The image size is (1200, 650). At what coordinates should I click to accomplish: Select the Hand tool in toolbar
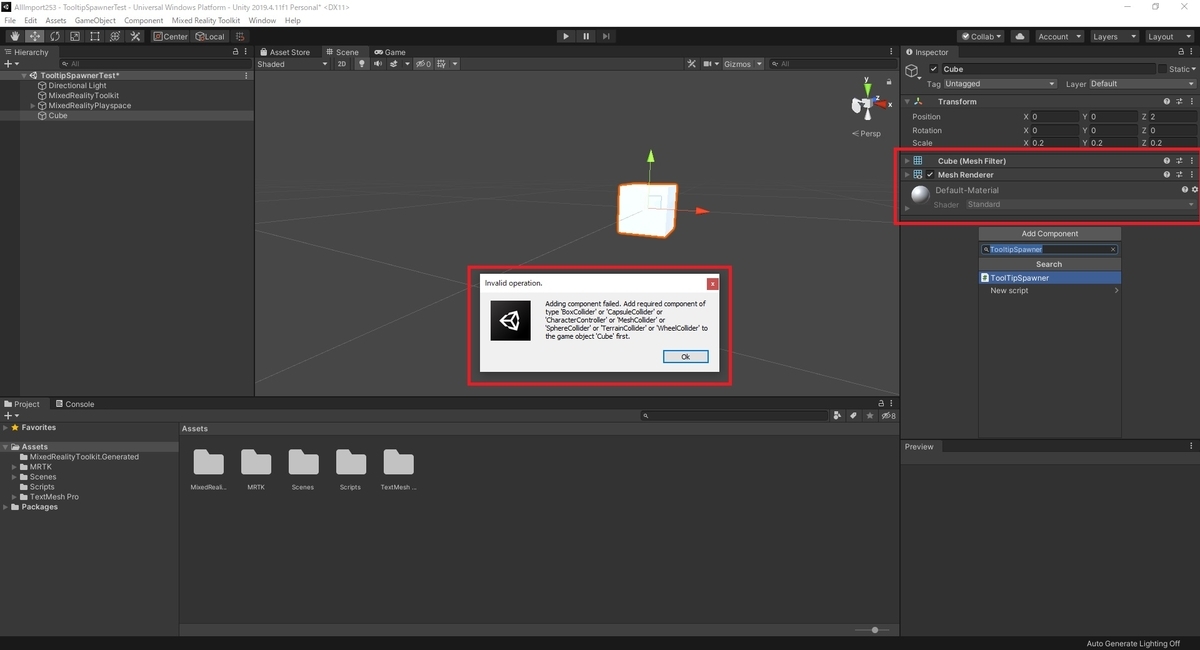(x=14, y=36)
